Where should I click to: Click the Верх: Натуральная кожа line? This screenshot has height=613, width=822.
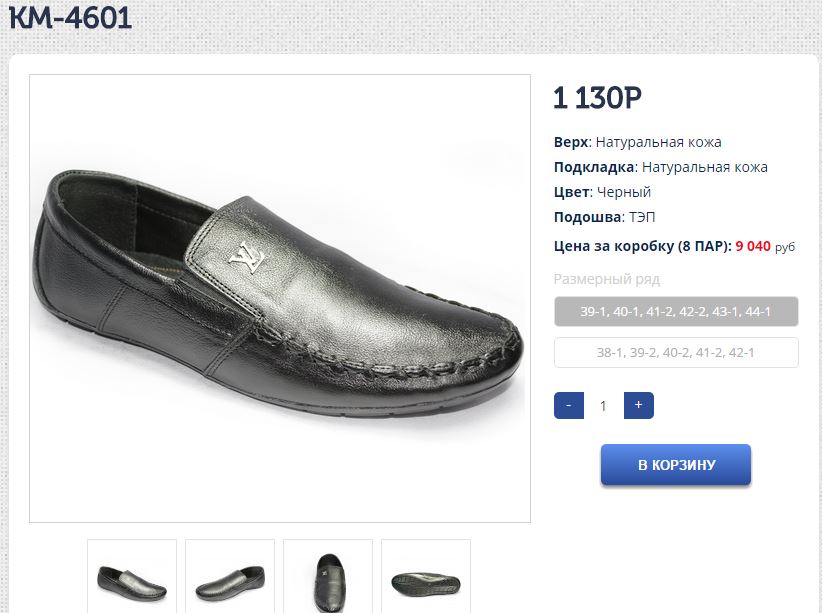(x=637, y=142)
